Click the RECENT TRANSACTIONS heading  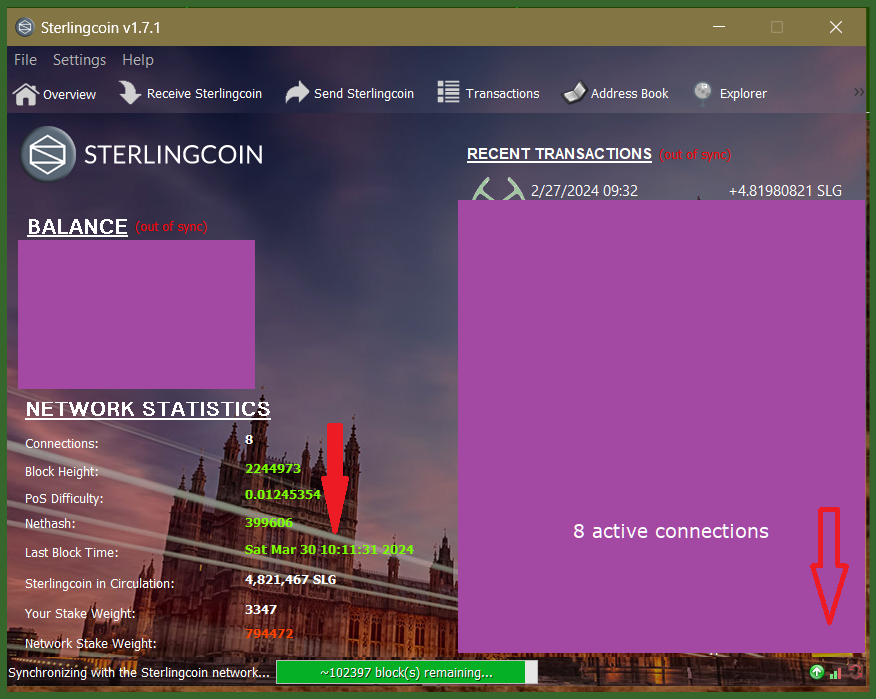(559, 154)
